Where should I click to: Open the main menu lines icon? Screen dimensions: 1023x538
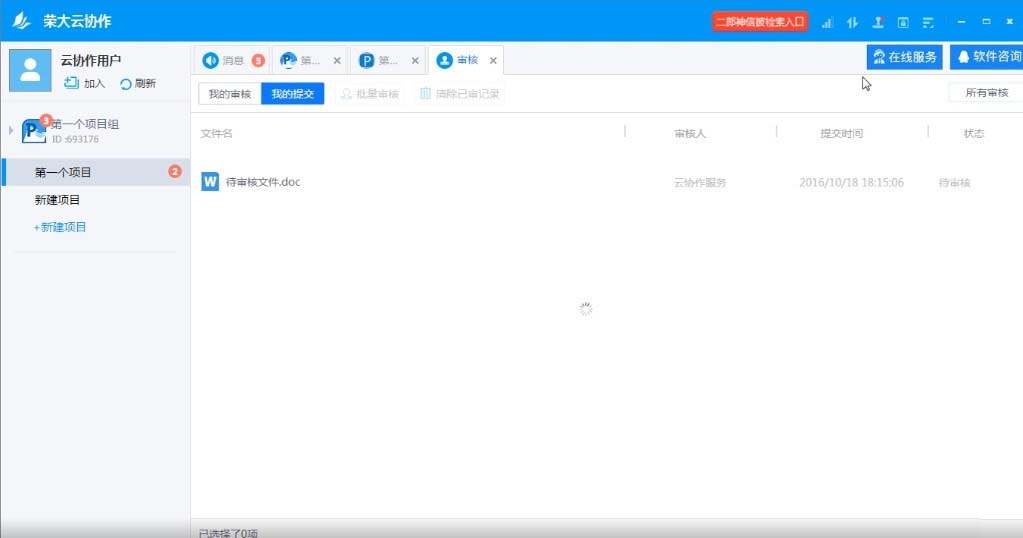tap(928, 22)
